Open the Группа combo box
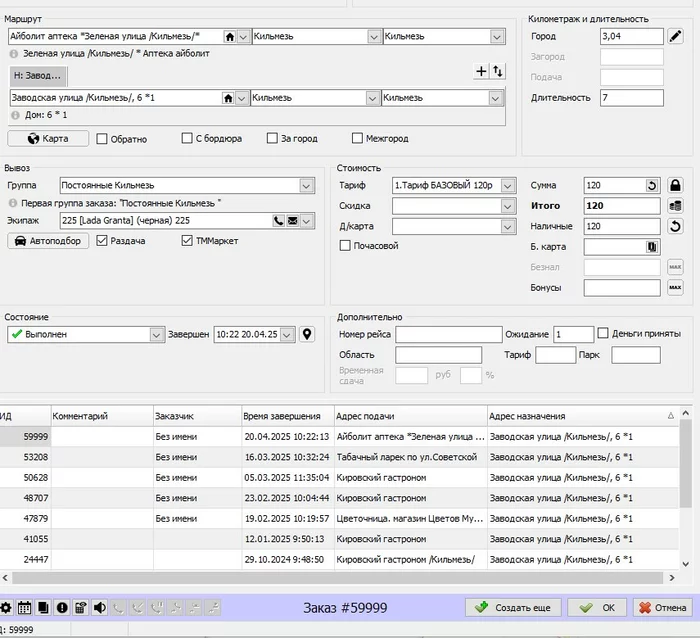Image resolution: width=700 pixels, height=638 pixels. click(306, 186)
